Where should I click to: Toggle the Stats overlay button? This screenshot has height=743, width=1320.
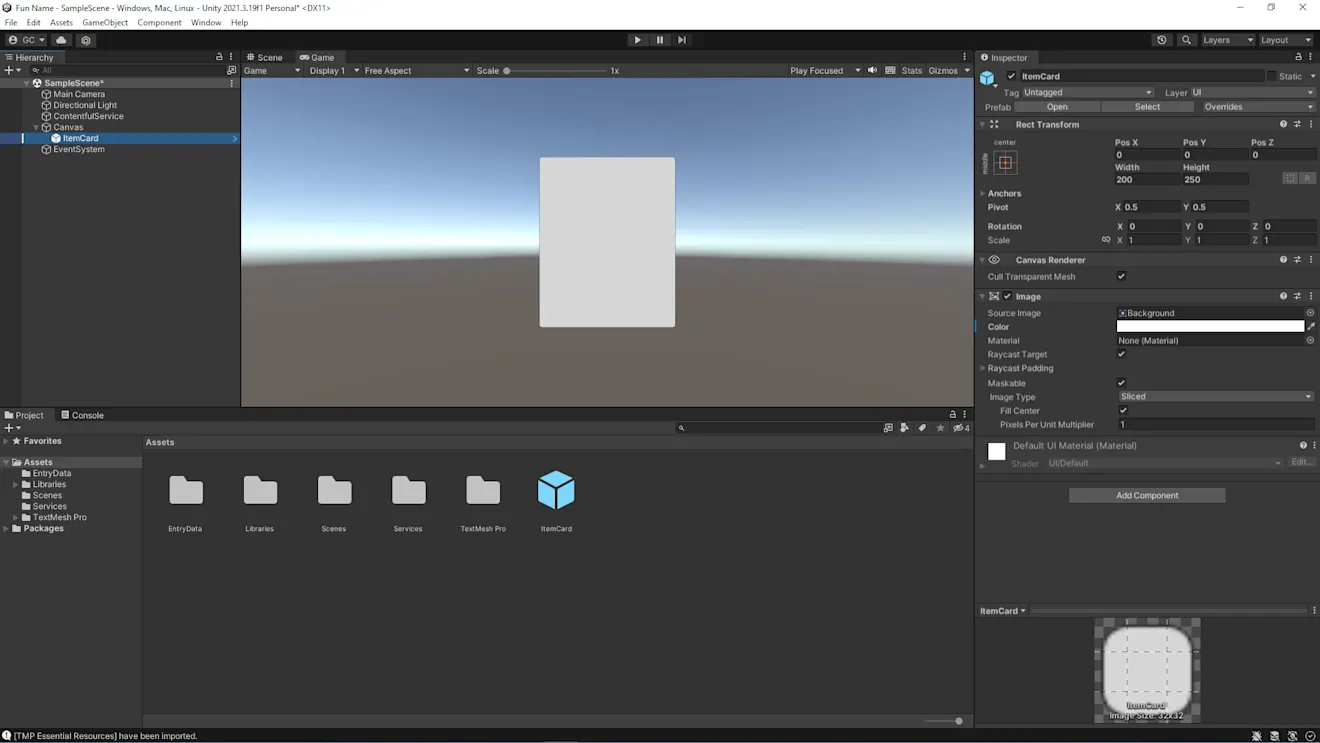click(912, 70)
